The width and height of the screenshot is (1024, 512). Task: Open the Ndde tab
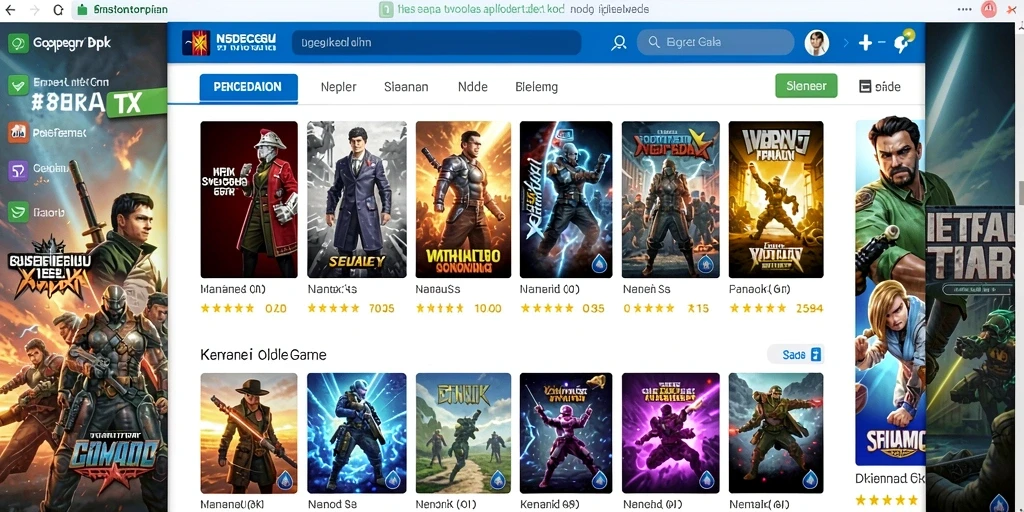click(x=473, y=87)
